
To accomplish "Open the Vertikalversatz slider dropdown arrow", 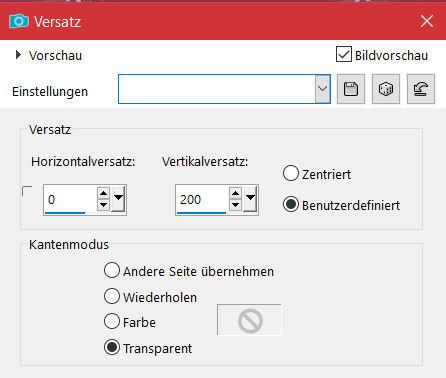I will 250,199.
